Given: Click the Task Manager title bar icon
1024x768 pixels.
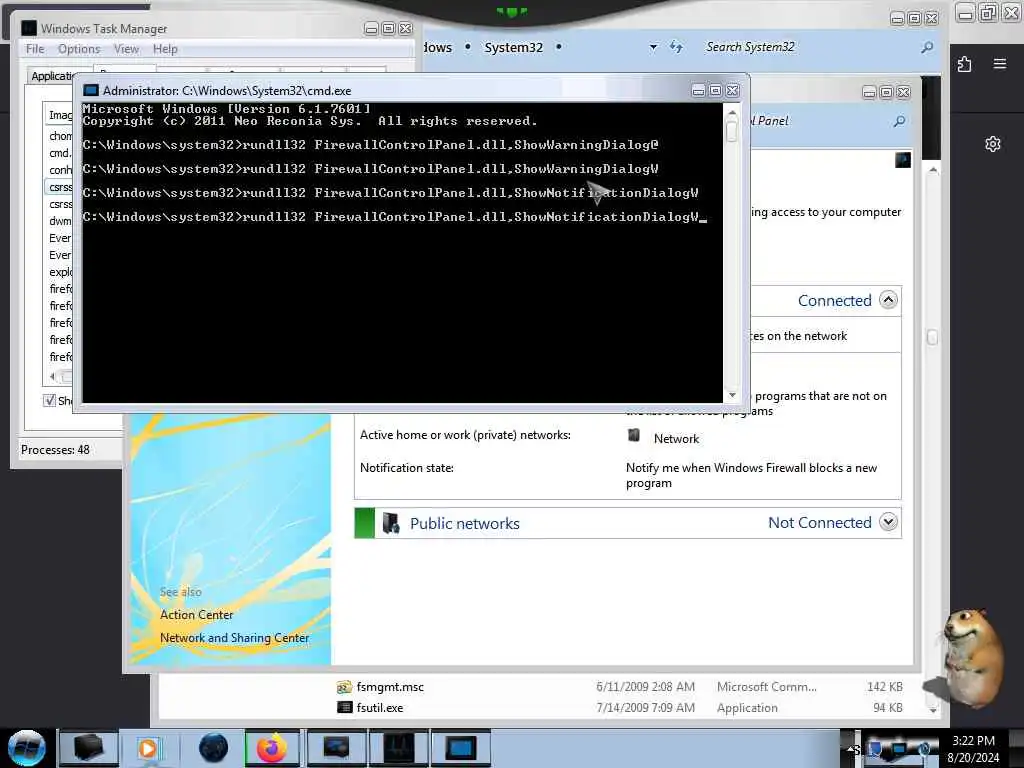Looking at the screenshot, I should 29,28.
